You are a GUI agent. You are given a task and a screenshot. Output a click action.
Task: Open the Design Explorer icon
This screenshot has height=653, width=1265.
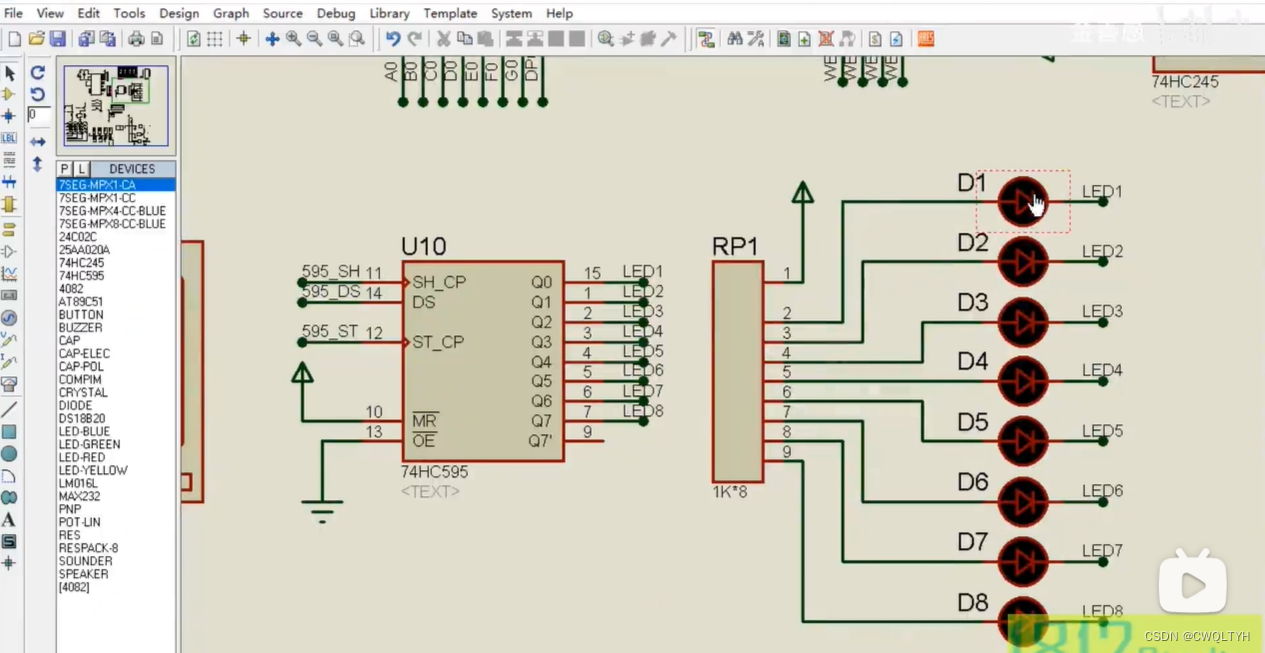click(x=784, y=39)
